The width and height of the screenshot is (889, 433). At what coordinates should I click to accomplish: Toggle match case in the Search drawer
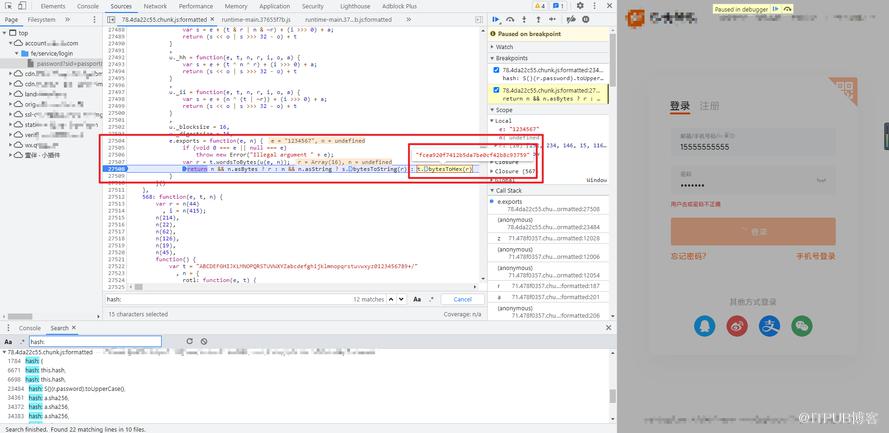click(x=8, y=342)
